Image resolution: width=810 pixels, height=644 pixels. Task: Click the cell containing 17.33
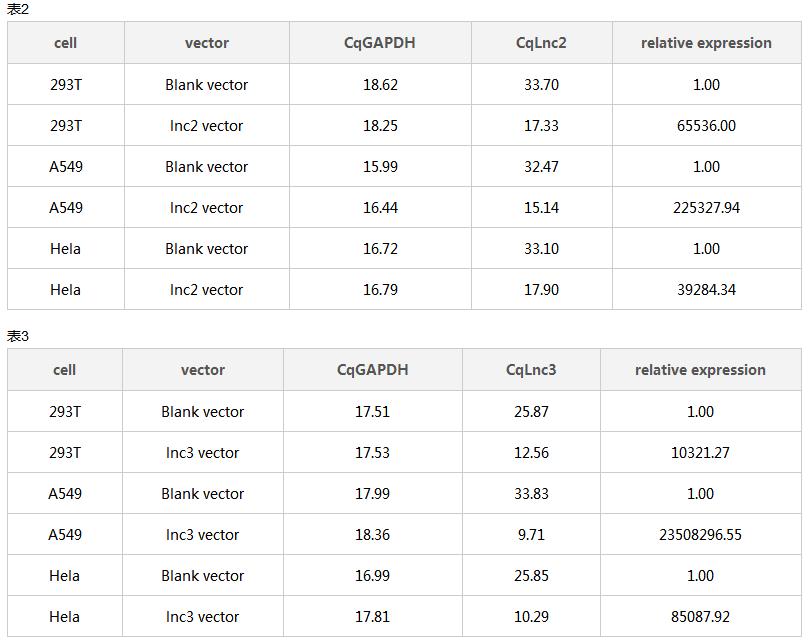point(541,126)
